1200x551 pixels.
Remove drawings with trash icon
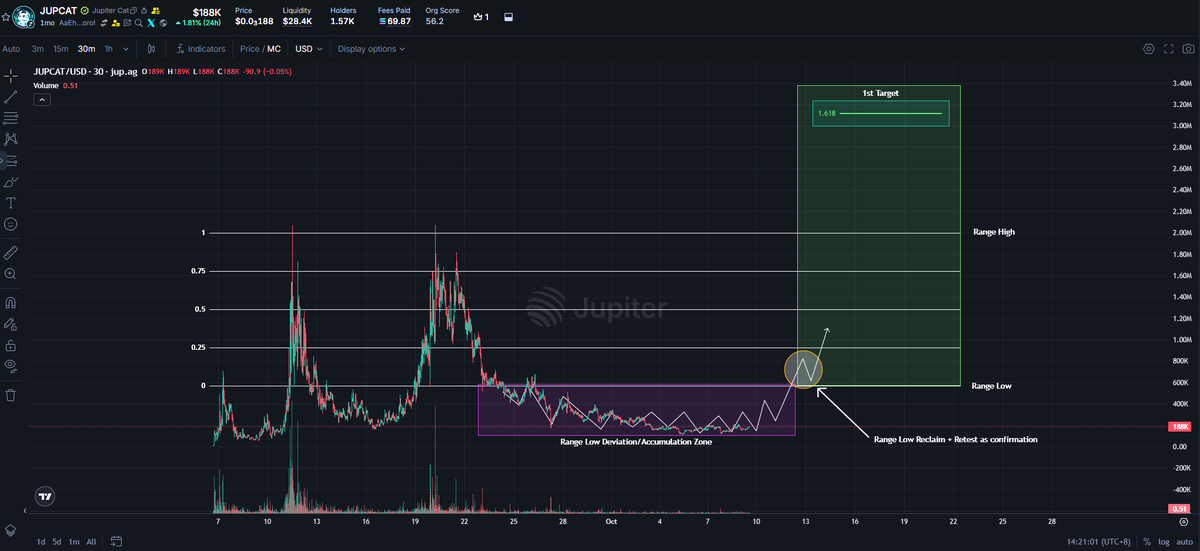[x=11, y=394]
